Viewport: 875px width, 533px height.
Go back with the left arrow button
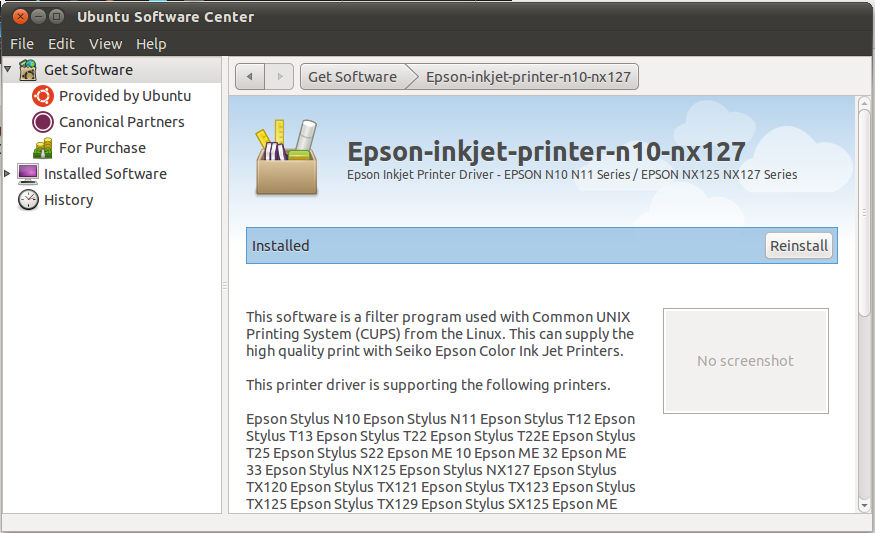(x=249, y=76)
